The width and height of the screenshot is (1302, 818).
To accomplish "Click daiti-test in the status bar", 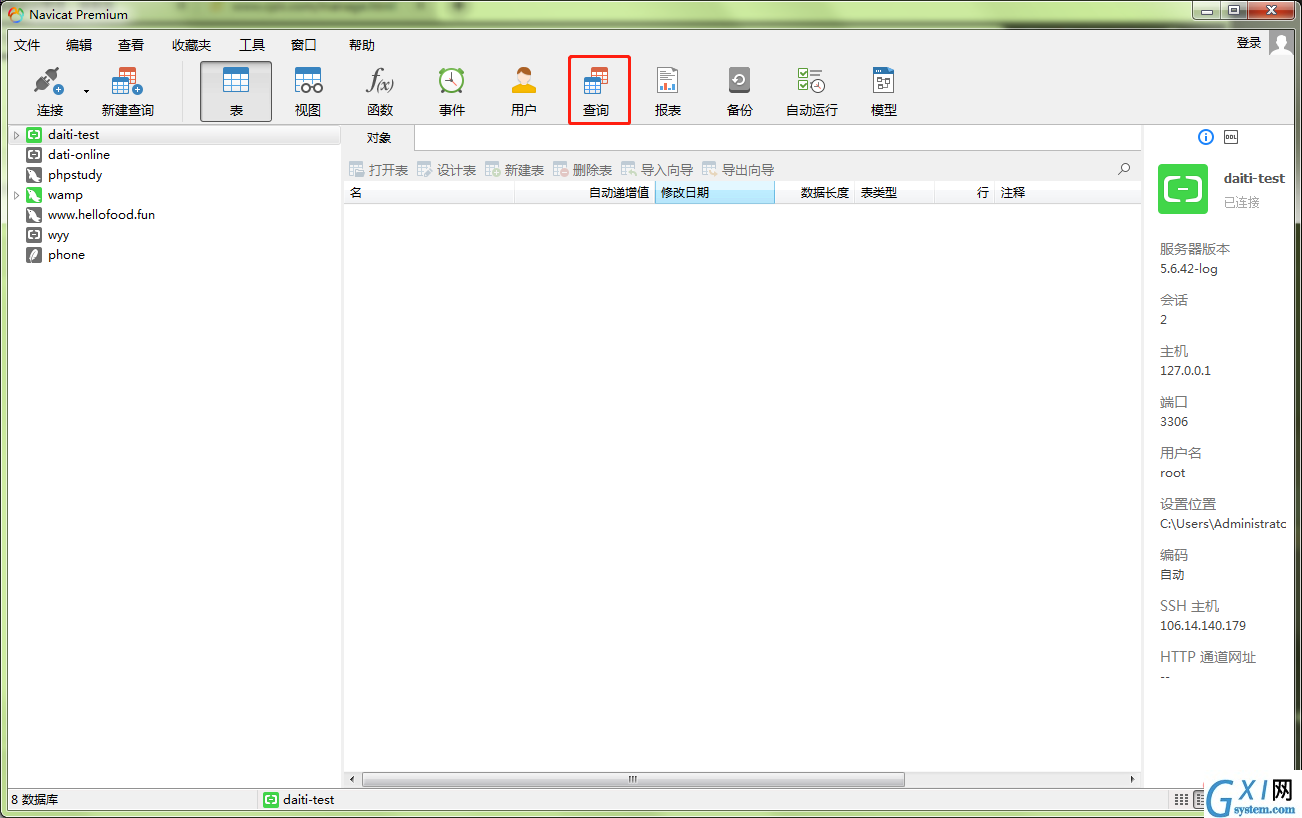I will click(299, 800).
